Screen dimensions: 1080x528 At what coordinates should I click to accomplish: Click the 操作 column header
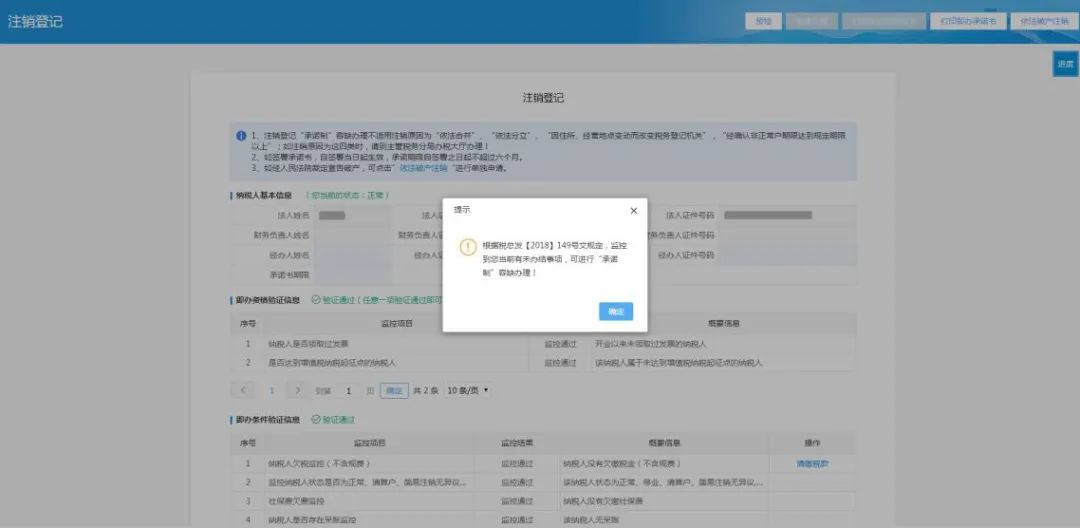812,443
